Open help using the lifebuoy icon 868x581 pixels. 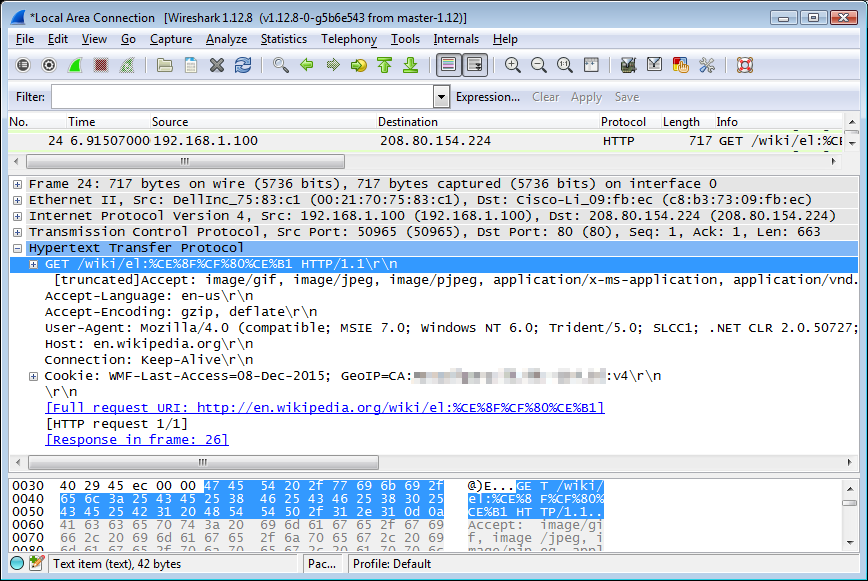[x=745, y=65]
